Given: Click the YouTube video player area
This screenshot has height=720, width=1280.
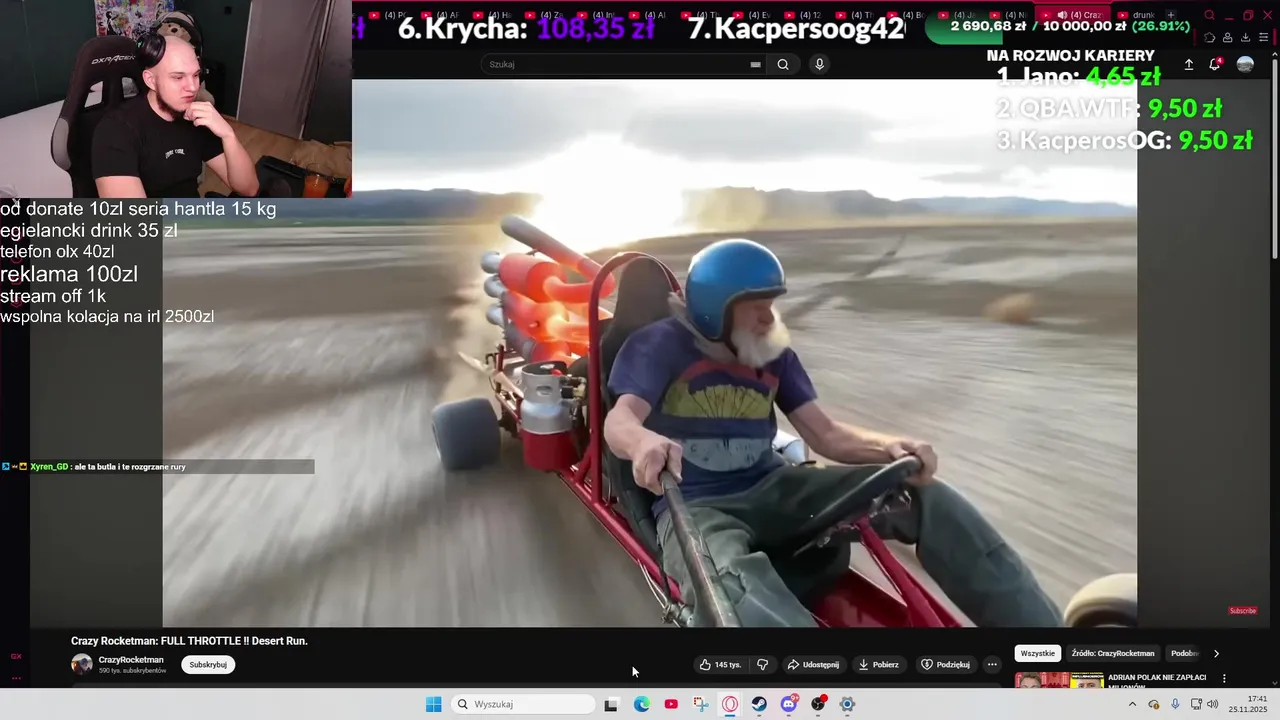Looking at the screenshot, I should coord(650,353).
